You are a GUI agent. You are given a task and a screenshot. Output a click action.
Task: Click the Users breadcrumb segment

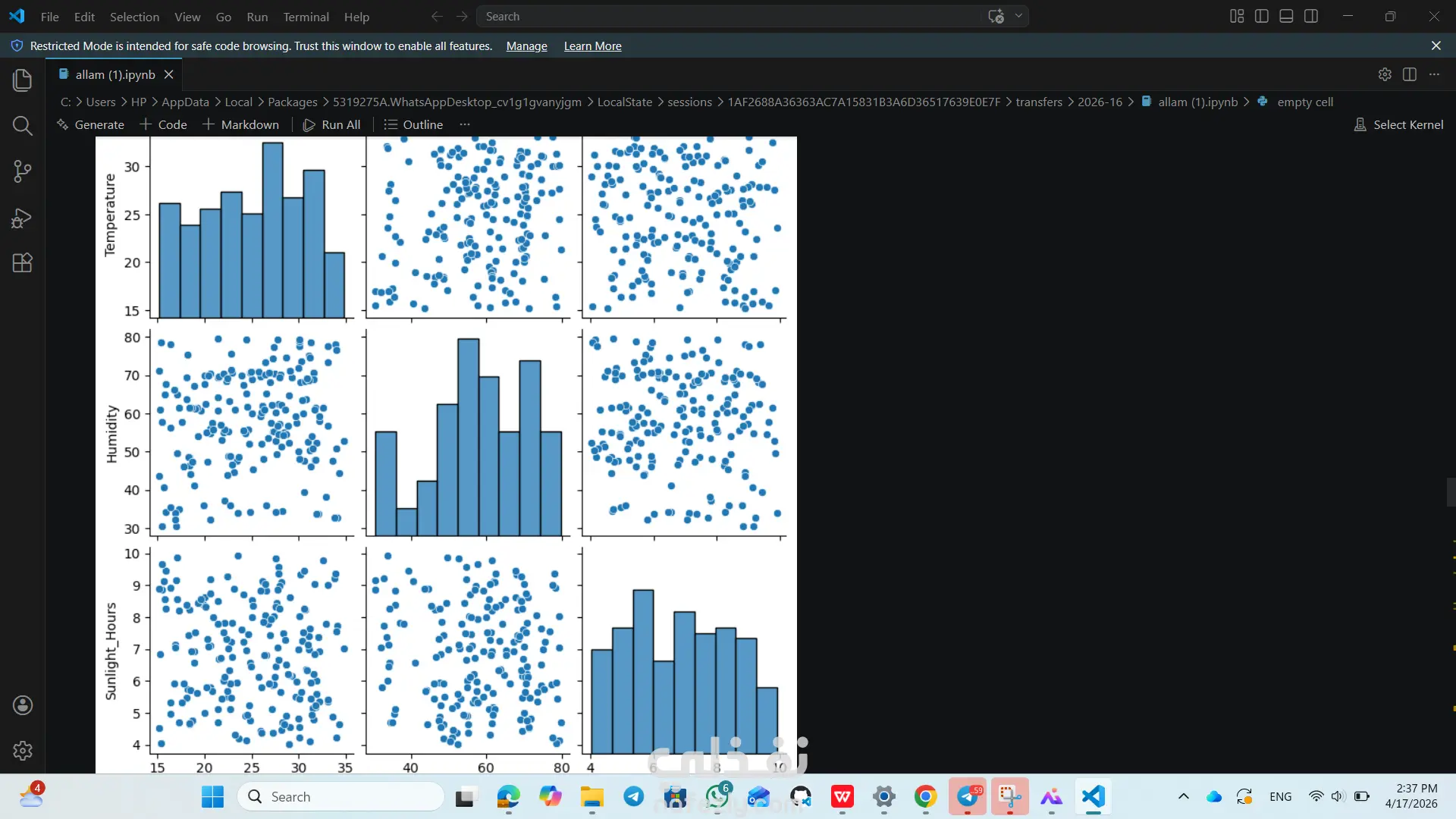click(x=101, y=102)
